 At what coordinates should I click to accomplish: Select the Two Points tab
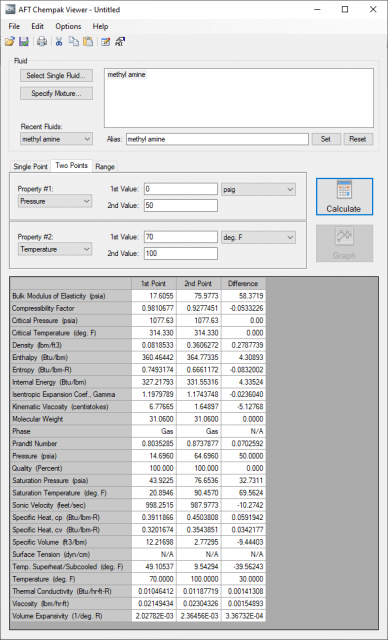click(71, 165)
